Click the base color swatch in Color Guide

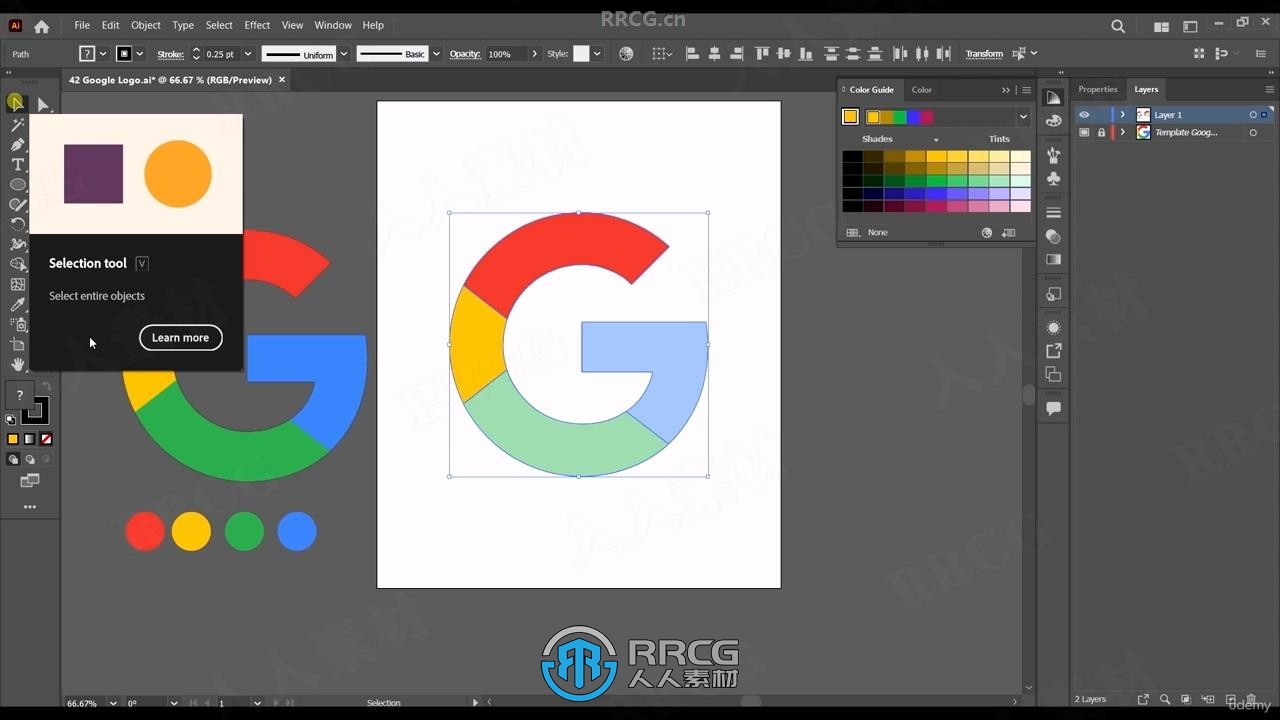(850, 117)
